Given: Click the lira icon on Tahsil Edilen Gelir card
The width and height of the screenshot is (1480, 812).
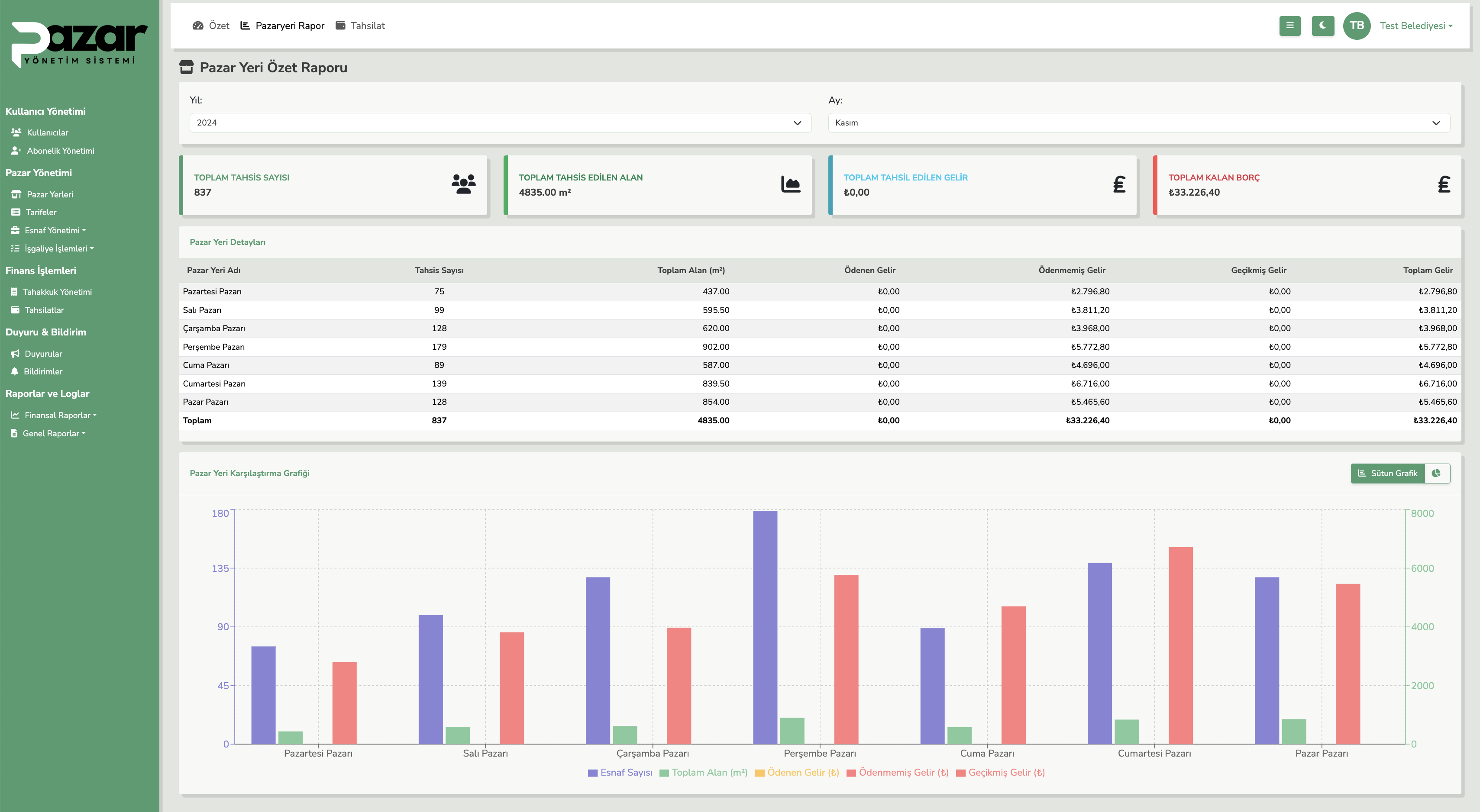Looking at the screenshot, I should point(1119,184).
